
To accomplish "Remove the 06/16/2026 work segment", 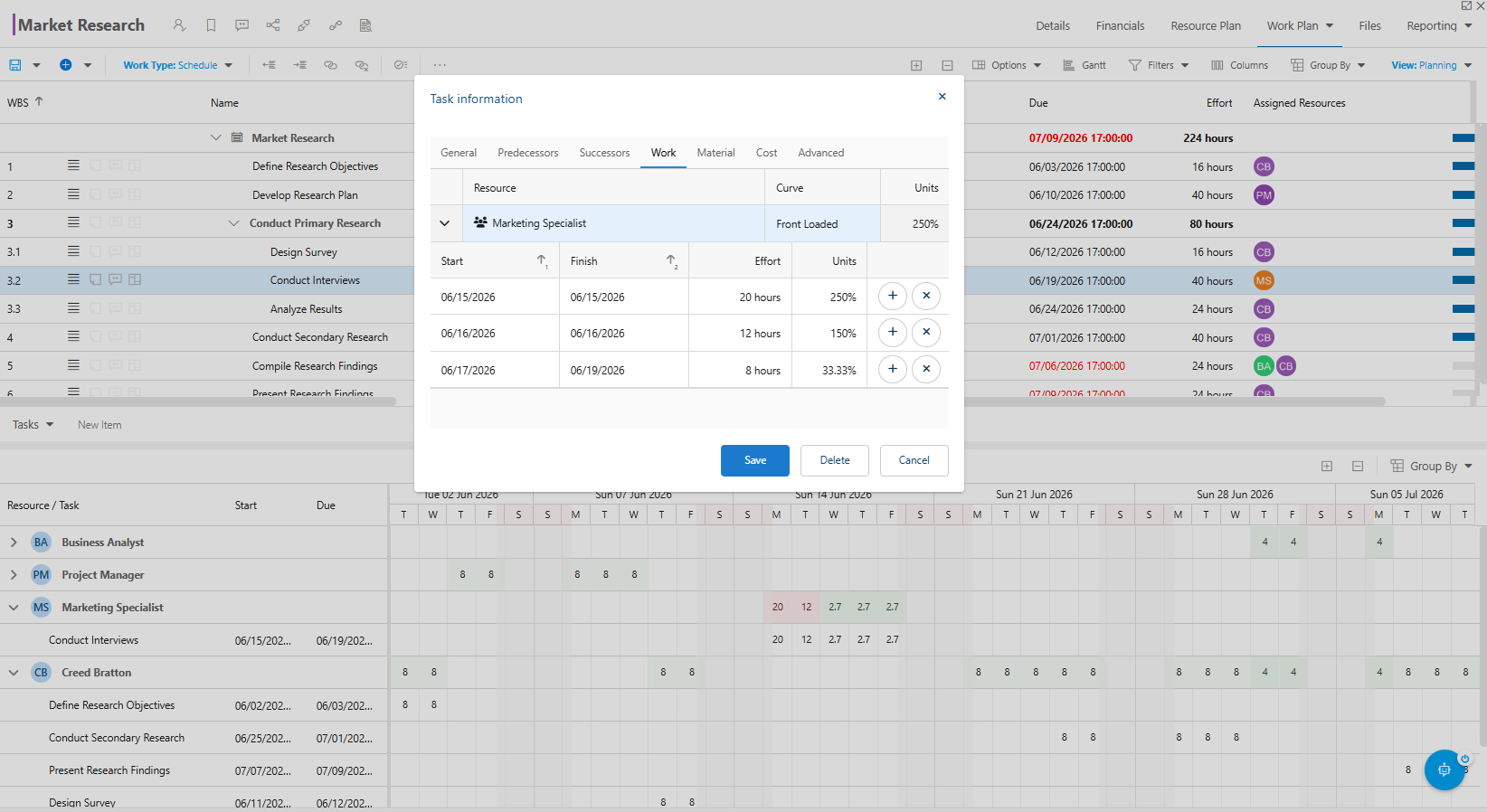I will click(x=926, y=332).
